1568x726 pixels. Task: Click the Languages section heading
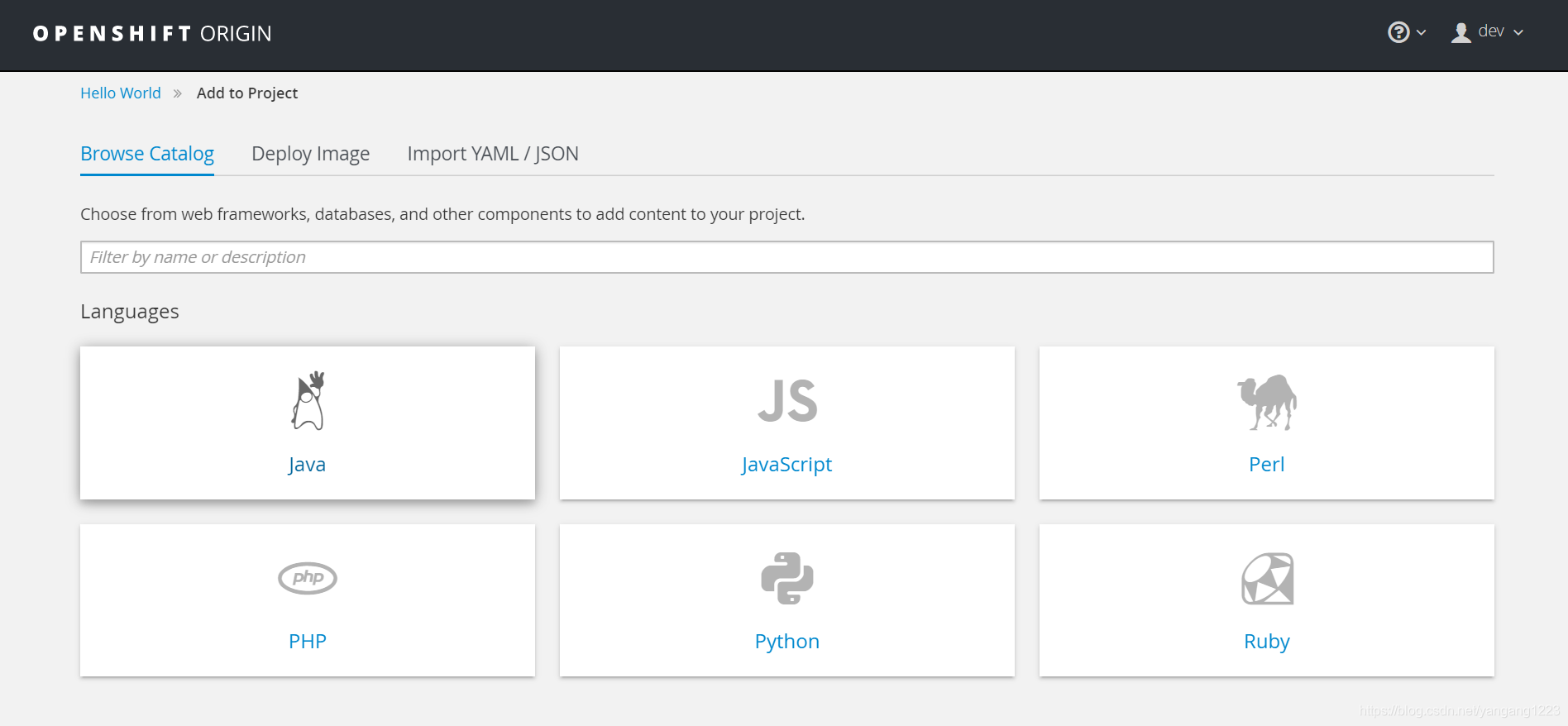130,312
